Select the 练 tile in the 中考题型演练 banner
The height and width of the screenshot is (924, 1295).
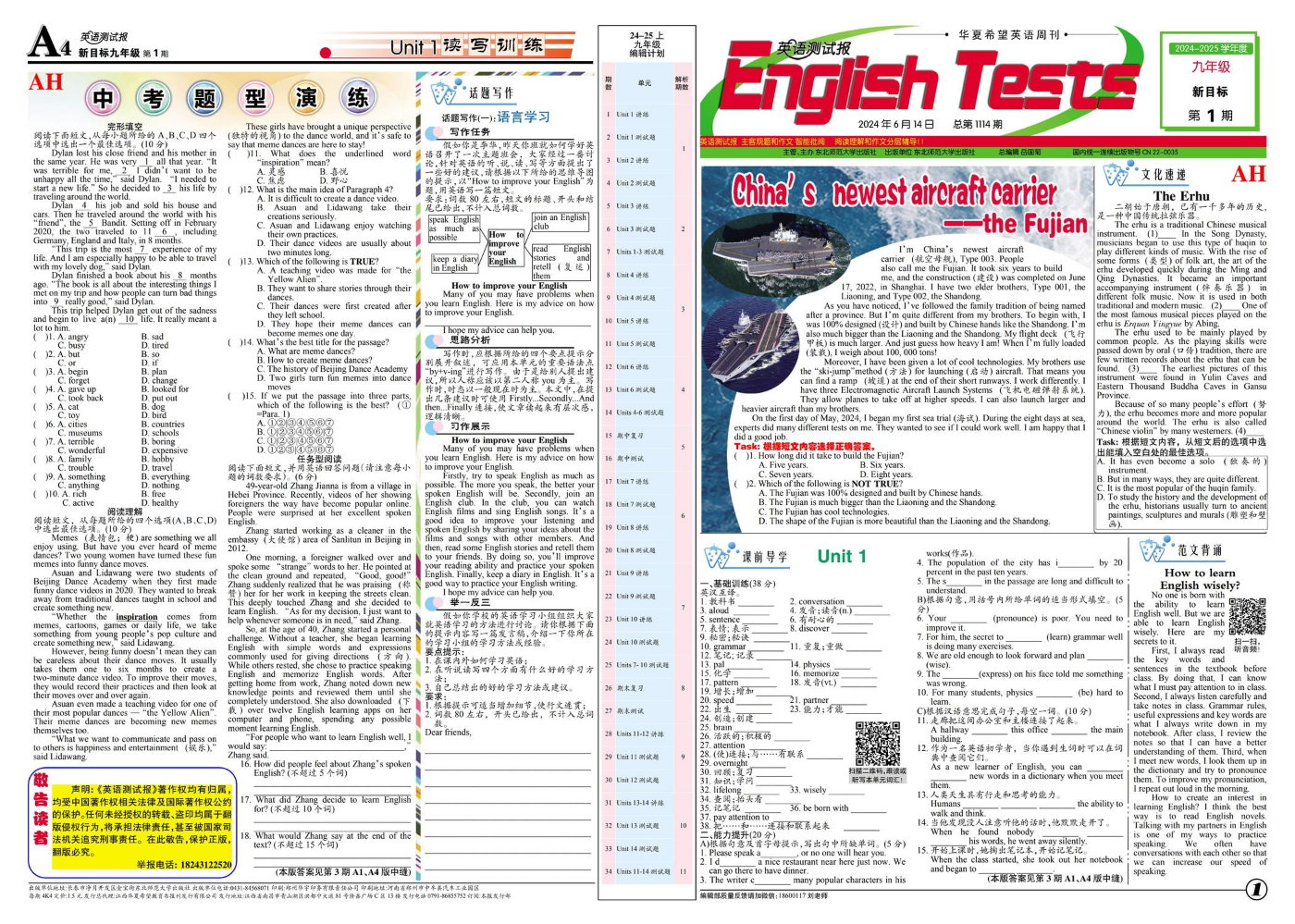[358, 98]
